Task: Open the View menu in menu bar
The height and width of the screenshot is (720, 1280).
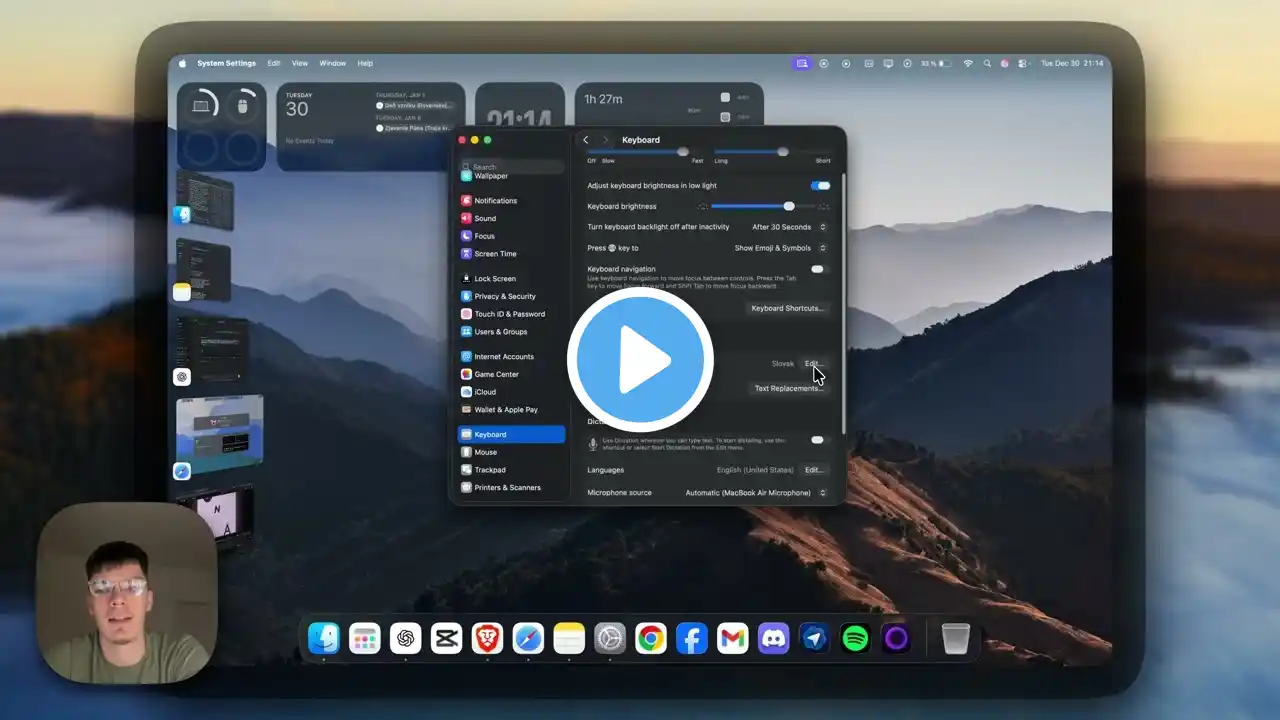Action: pos(300,63)
